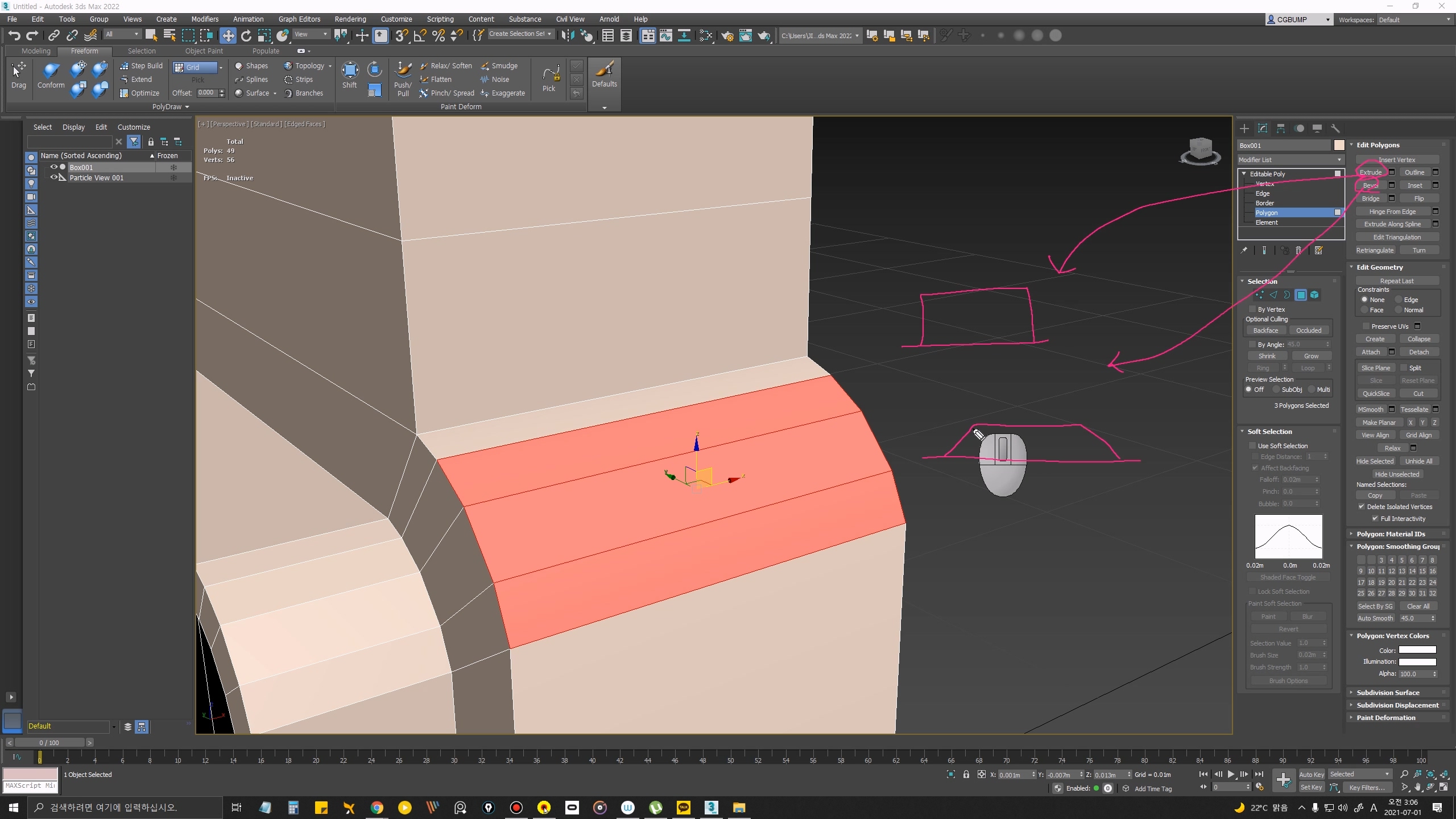Click the Select and Move tool
The image size is (1456, 819).
(227, 36)
